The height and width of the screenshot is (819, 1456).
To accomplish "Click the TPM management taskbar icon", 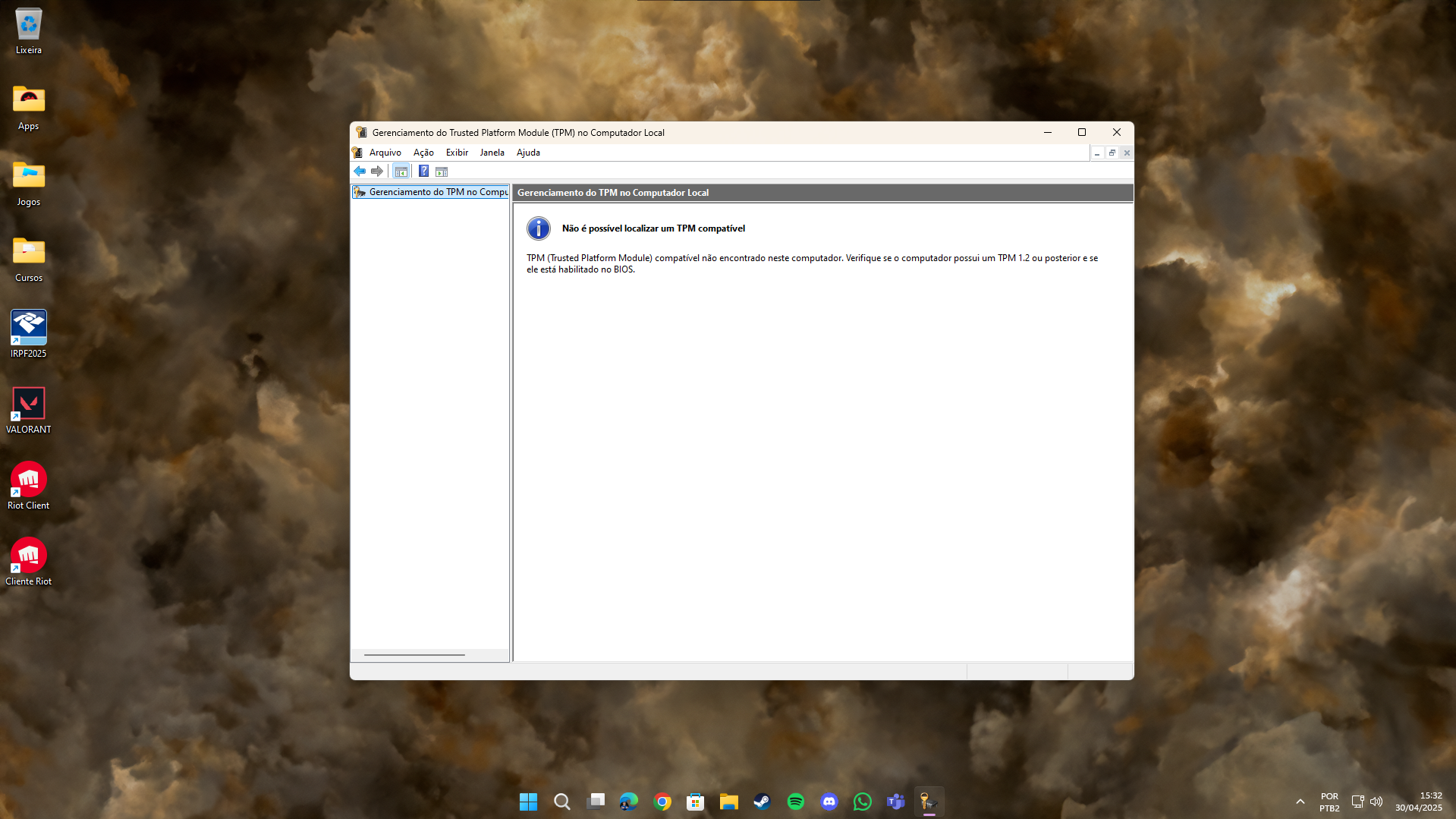I will click(929, 802).
